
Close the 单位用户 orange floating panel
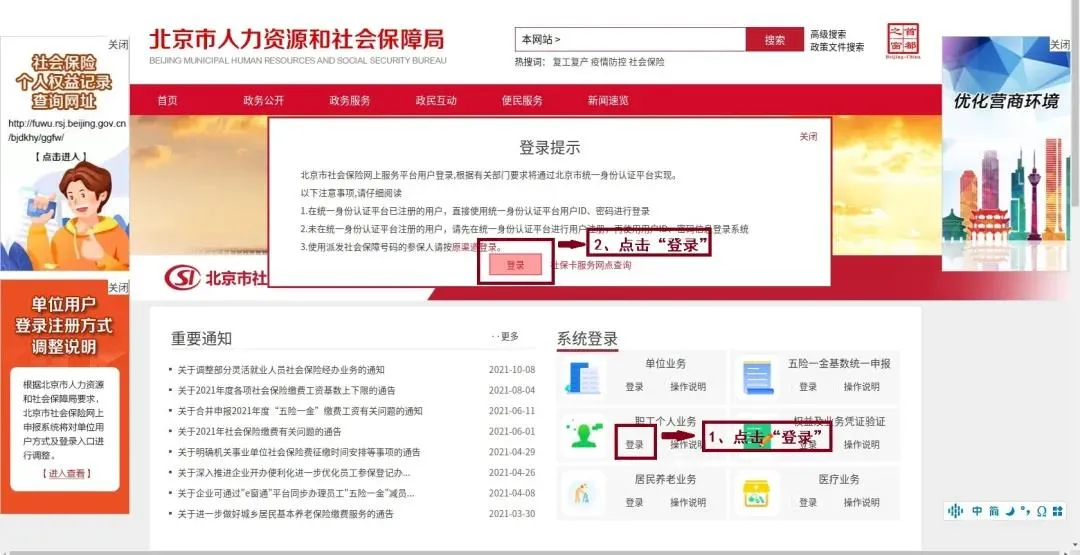click(118, 288)
